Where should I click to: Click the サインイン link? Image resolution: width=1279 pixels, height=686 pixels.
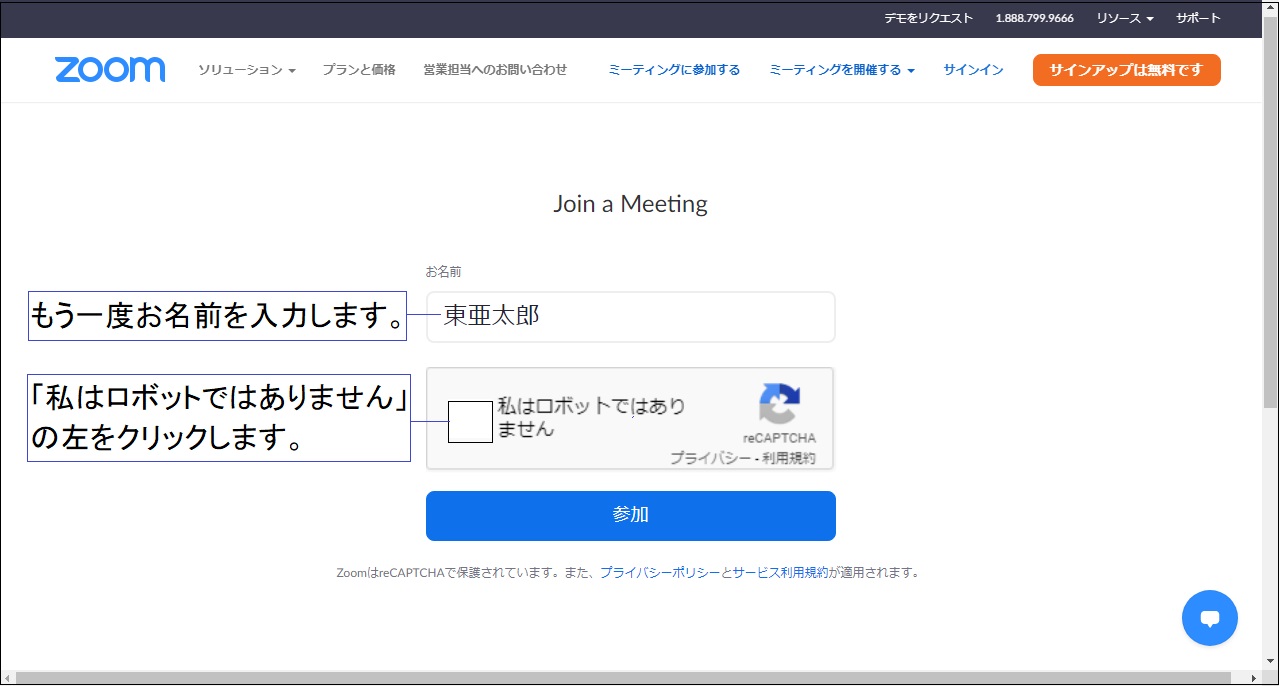click(x=973, y=70)
